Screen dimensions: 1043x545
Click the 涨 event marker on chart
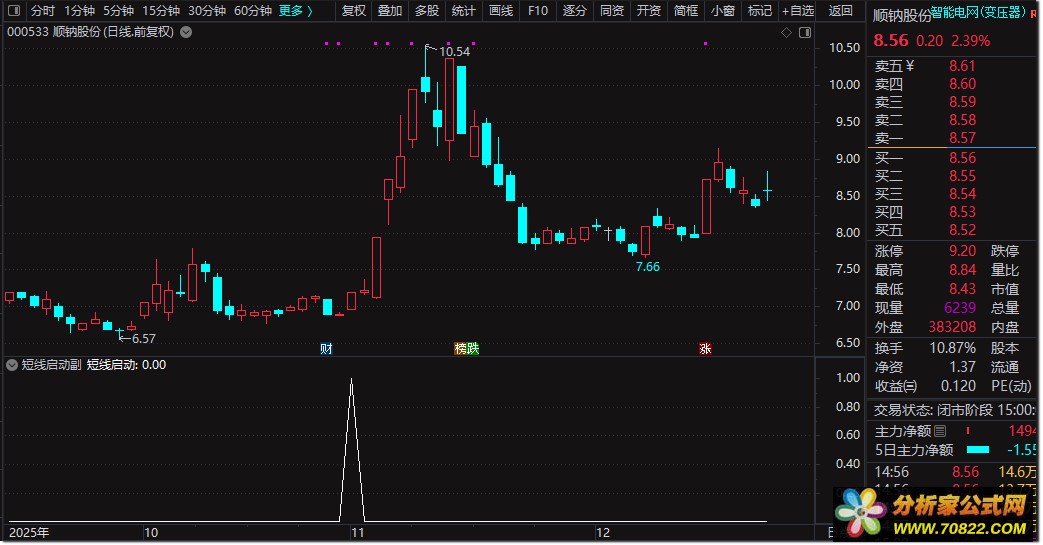coord(705,349)
